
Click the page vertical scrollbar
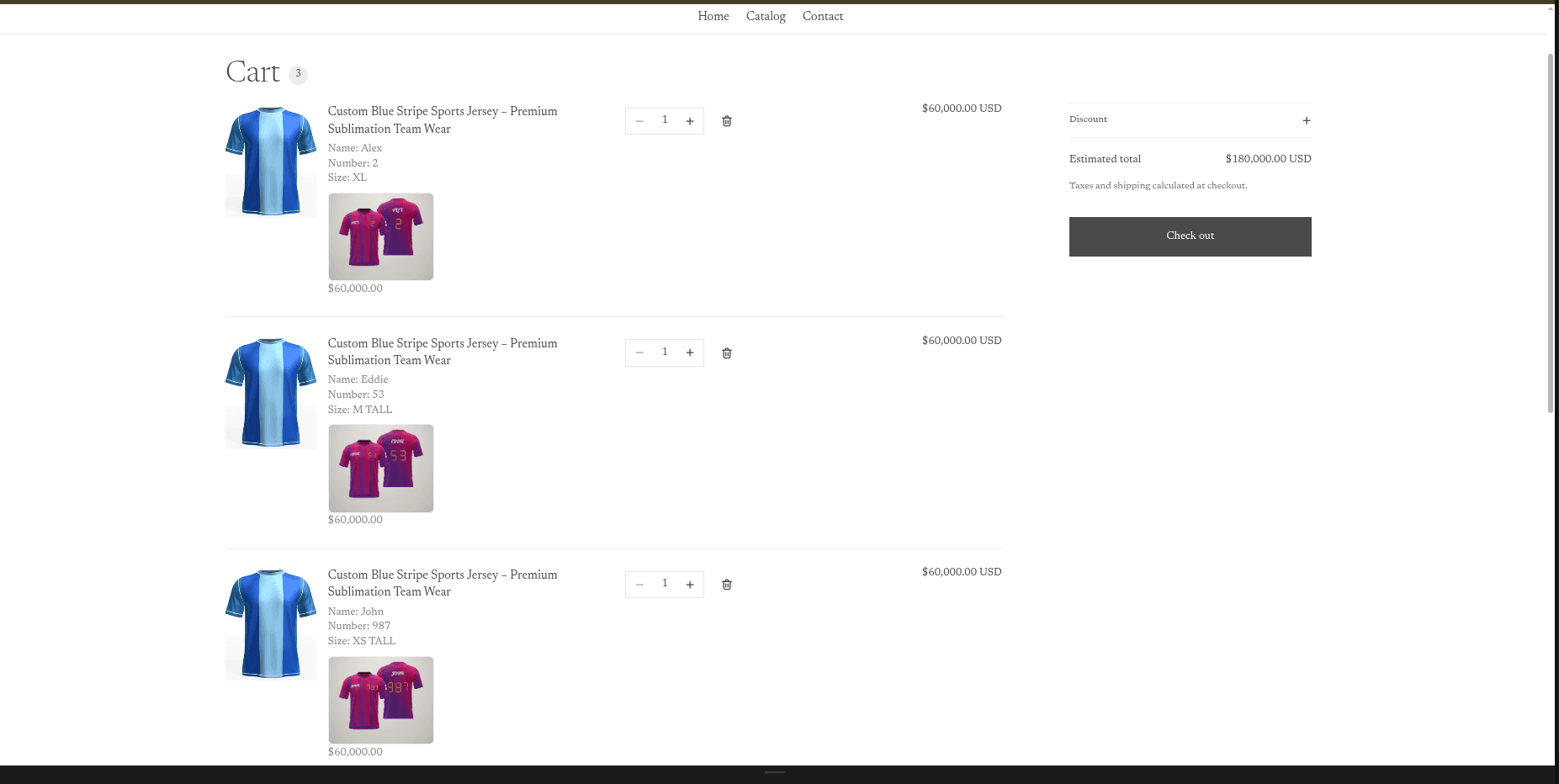(x=1551, y=233)
